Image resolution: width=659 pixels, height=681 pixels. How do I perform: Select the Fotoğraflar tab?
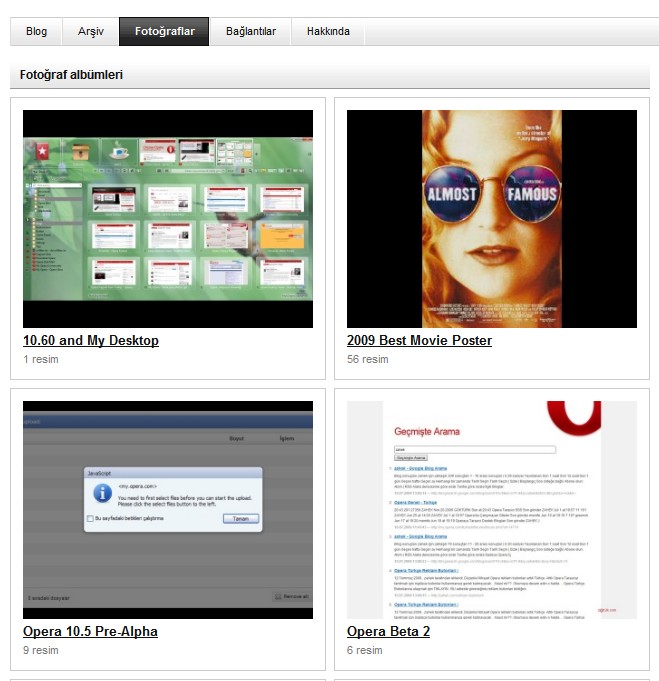coord(164,31)
